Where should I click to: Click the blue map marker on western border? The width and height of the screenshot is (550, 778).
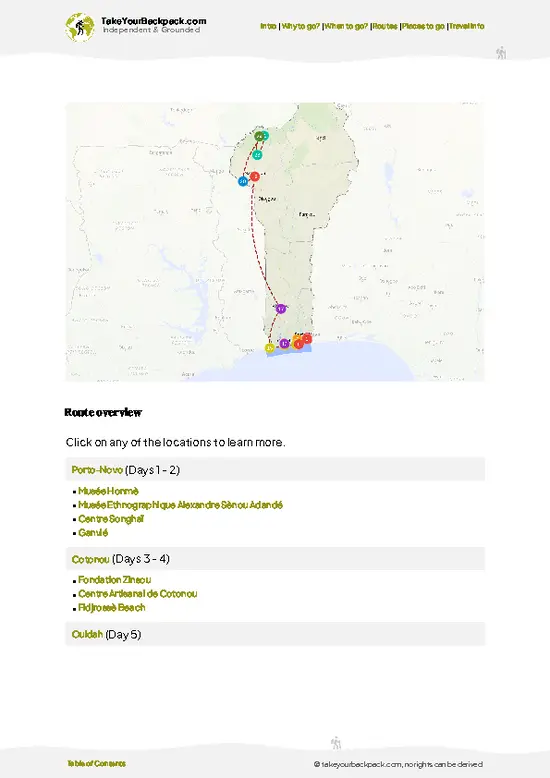tap(243, 182)
